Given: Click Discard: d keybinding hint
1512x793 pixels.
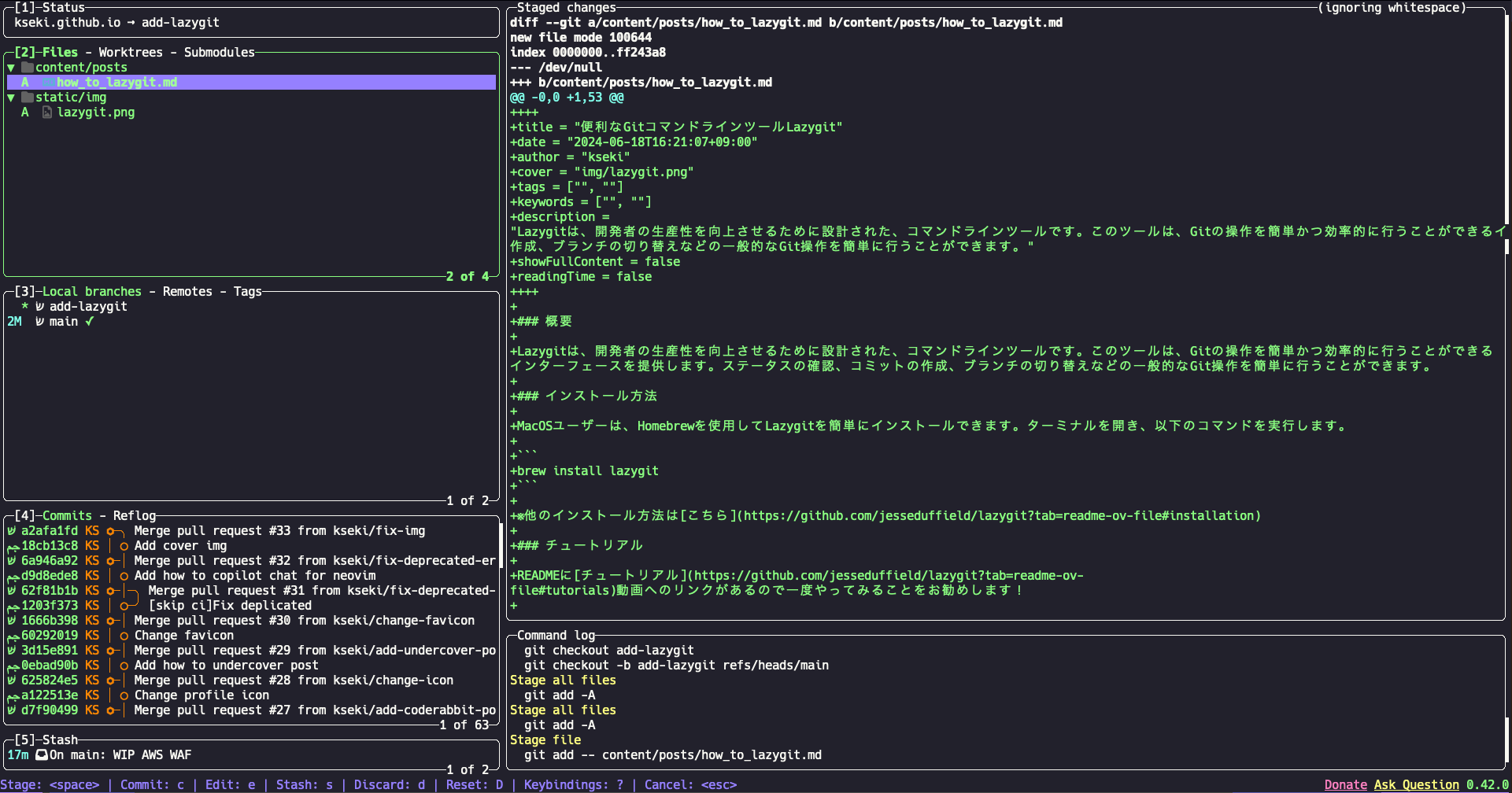Looking at the screenshot, I should 390,785.
